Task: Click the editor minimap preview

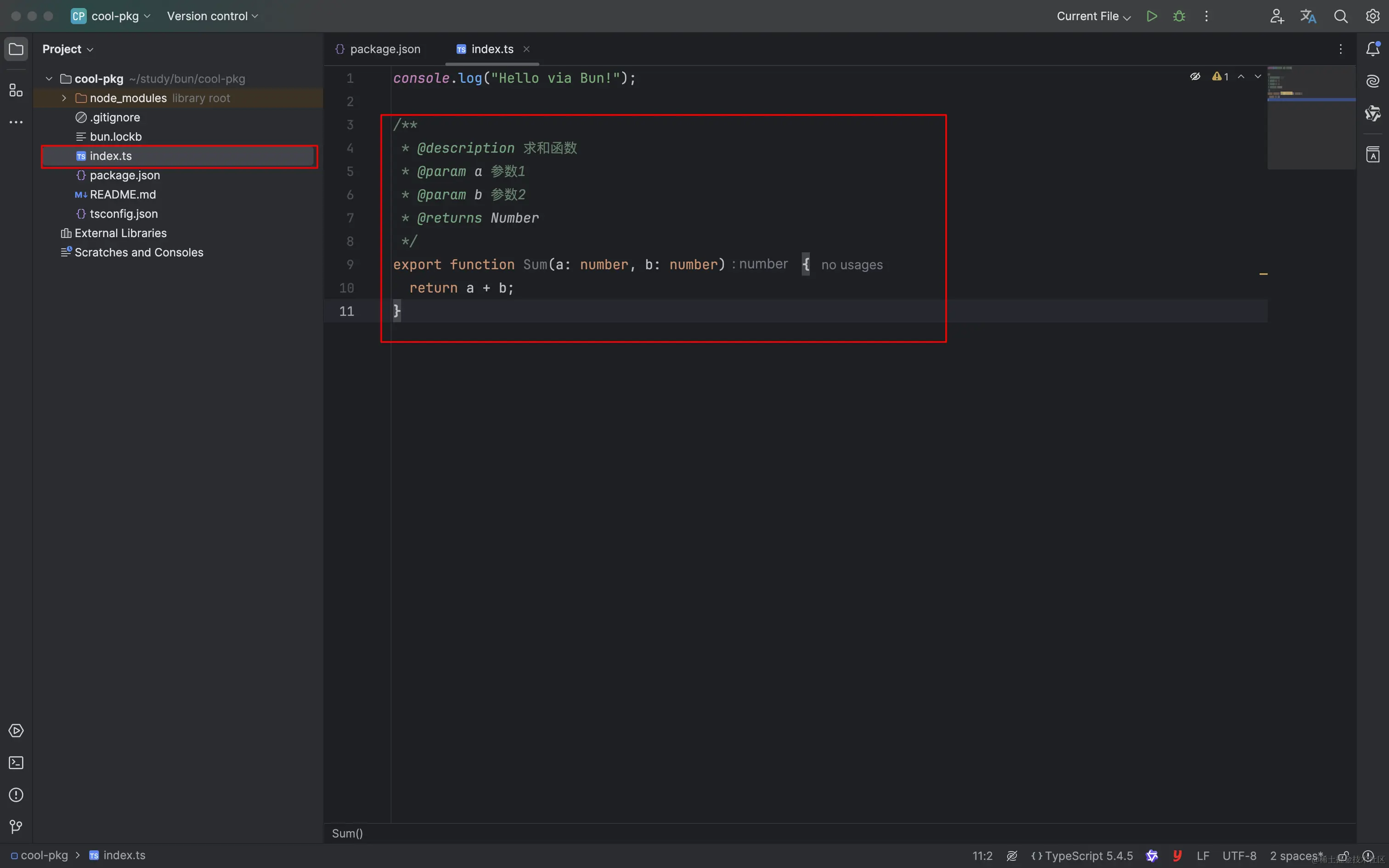Action: click(x=1311, y=117)
